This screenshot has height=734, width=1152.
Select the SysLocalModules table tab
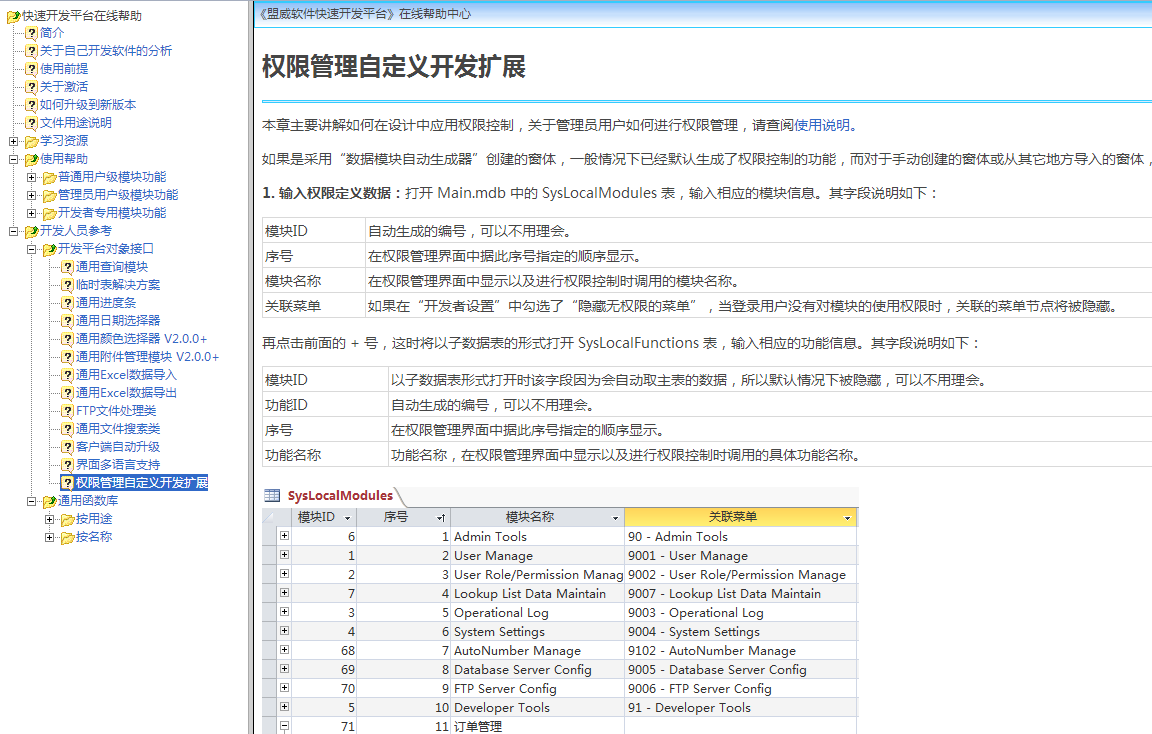340,496
